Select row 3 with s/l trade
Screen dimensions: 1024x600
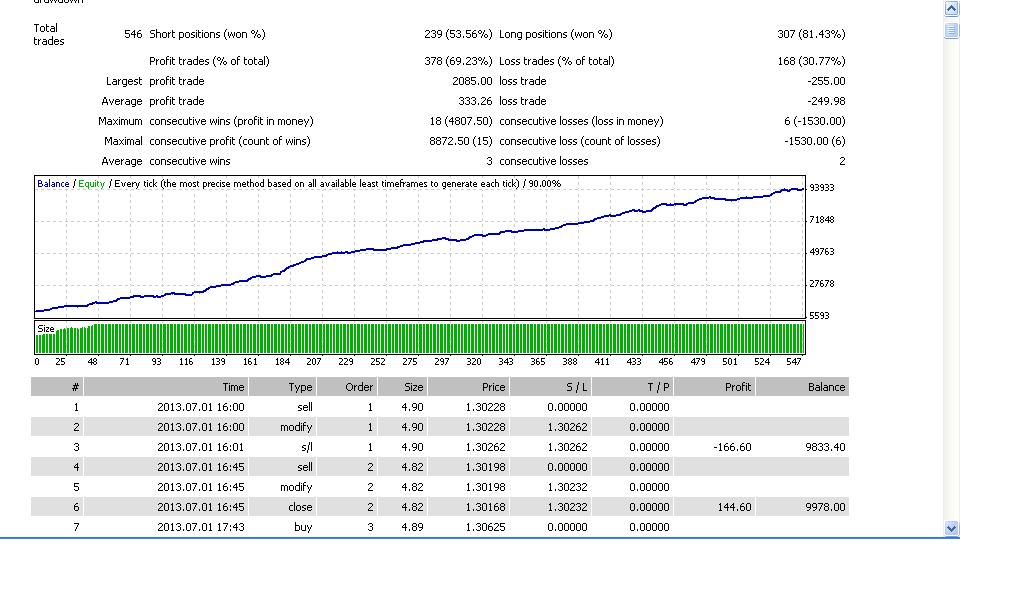point(440,447)
